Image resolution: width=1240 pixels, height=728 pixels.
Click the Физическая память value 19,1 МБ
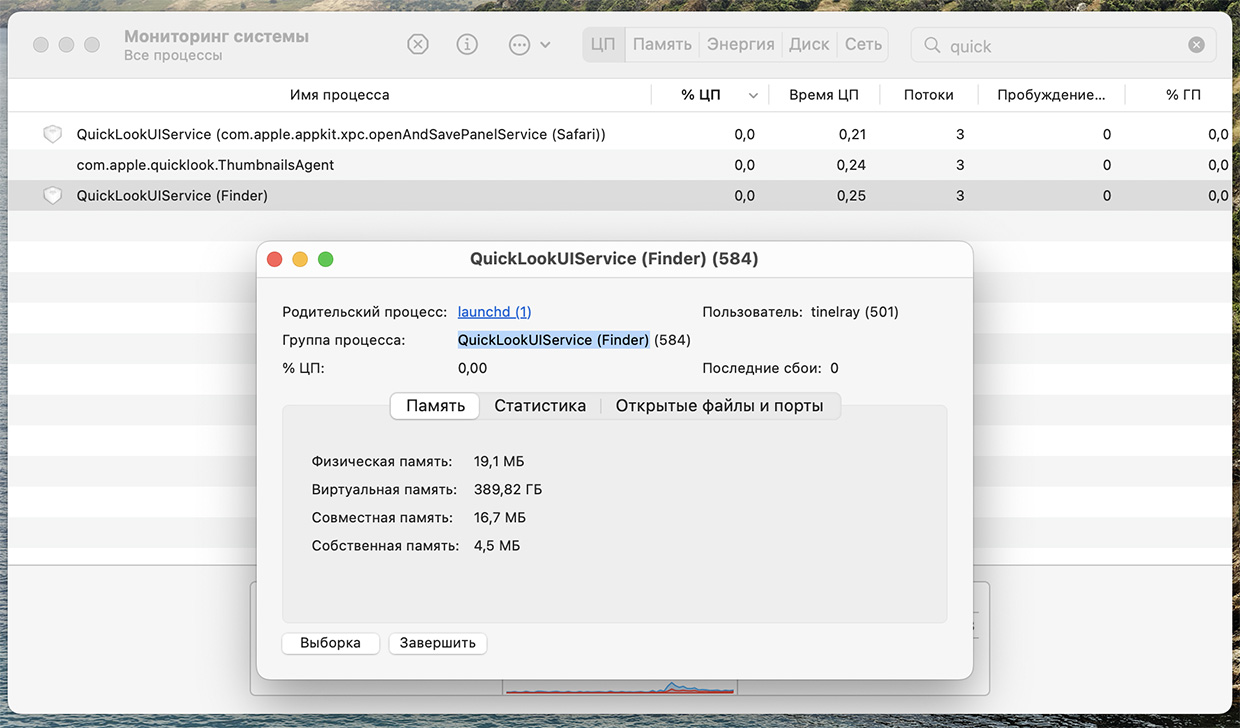[499, 462]
